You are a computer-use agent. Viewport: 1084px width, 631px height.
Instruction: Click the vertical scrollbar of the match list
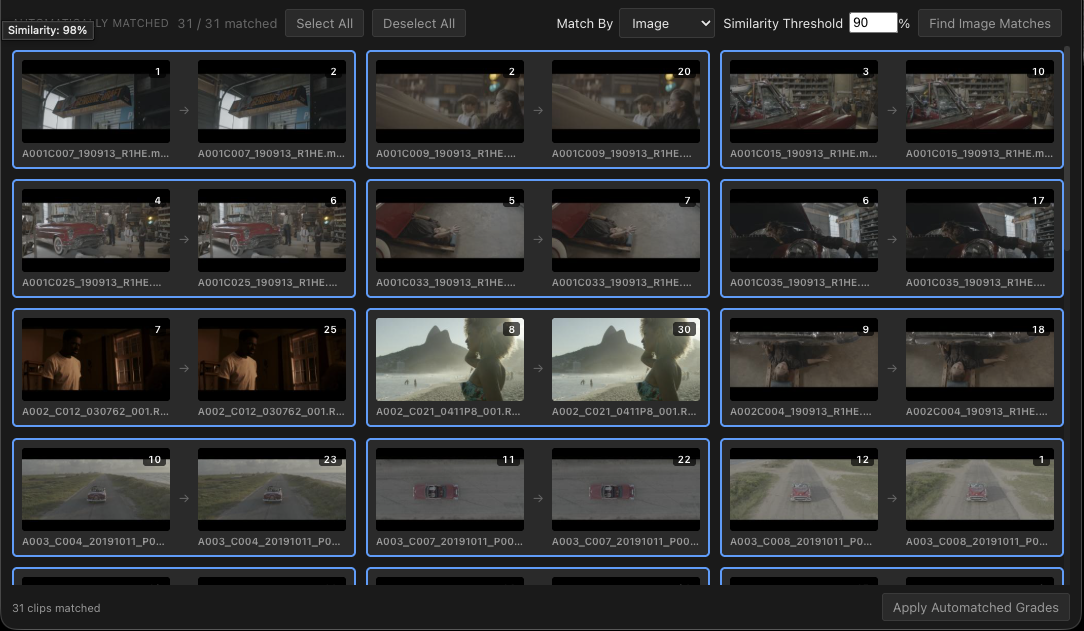tap(1068, 149)
